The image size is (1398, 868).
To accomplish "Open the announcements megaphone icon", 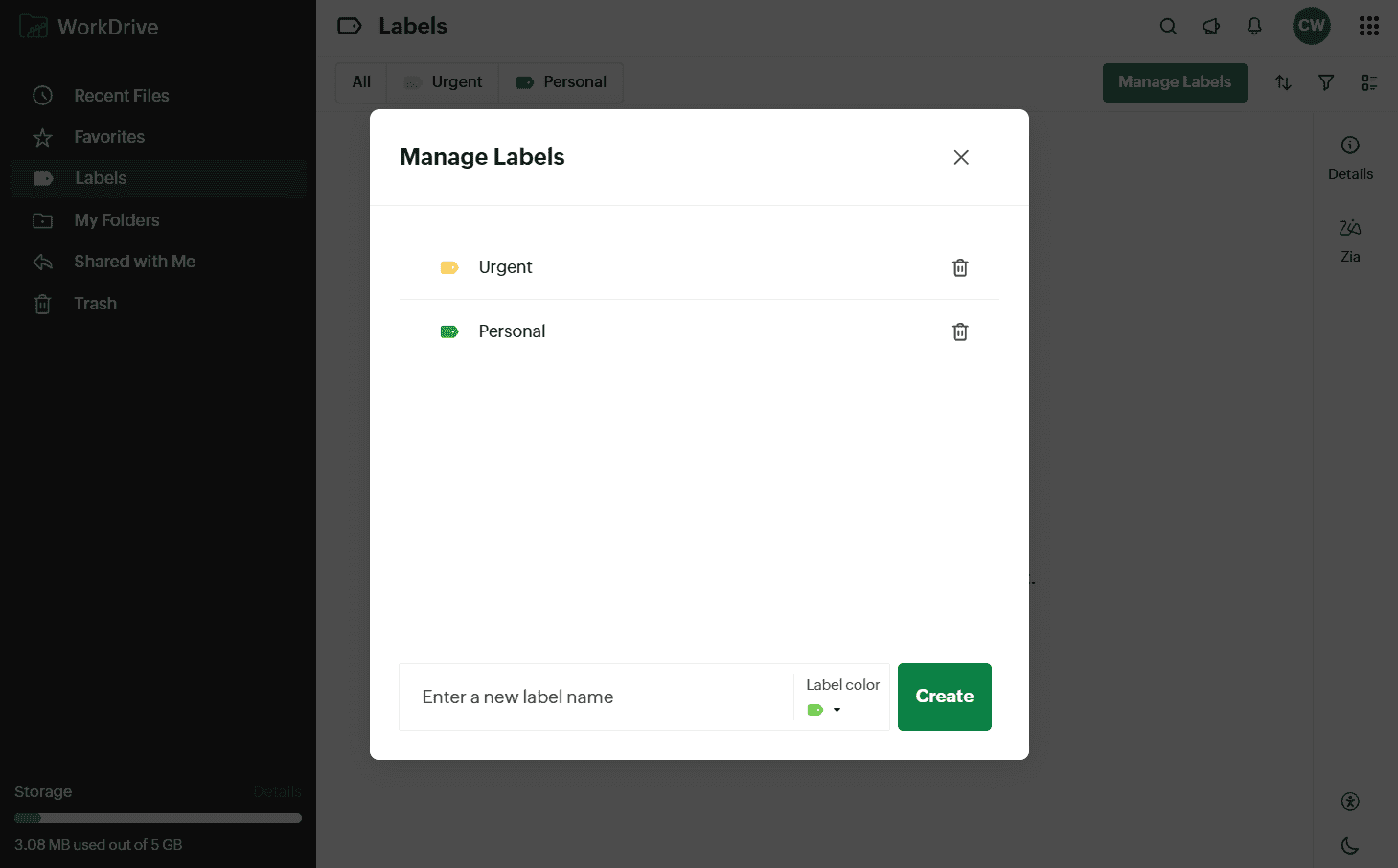I will (x=1211, y=27).
